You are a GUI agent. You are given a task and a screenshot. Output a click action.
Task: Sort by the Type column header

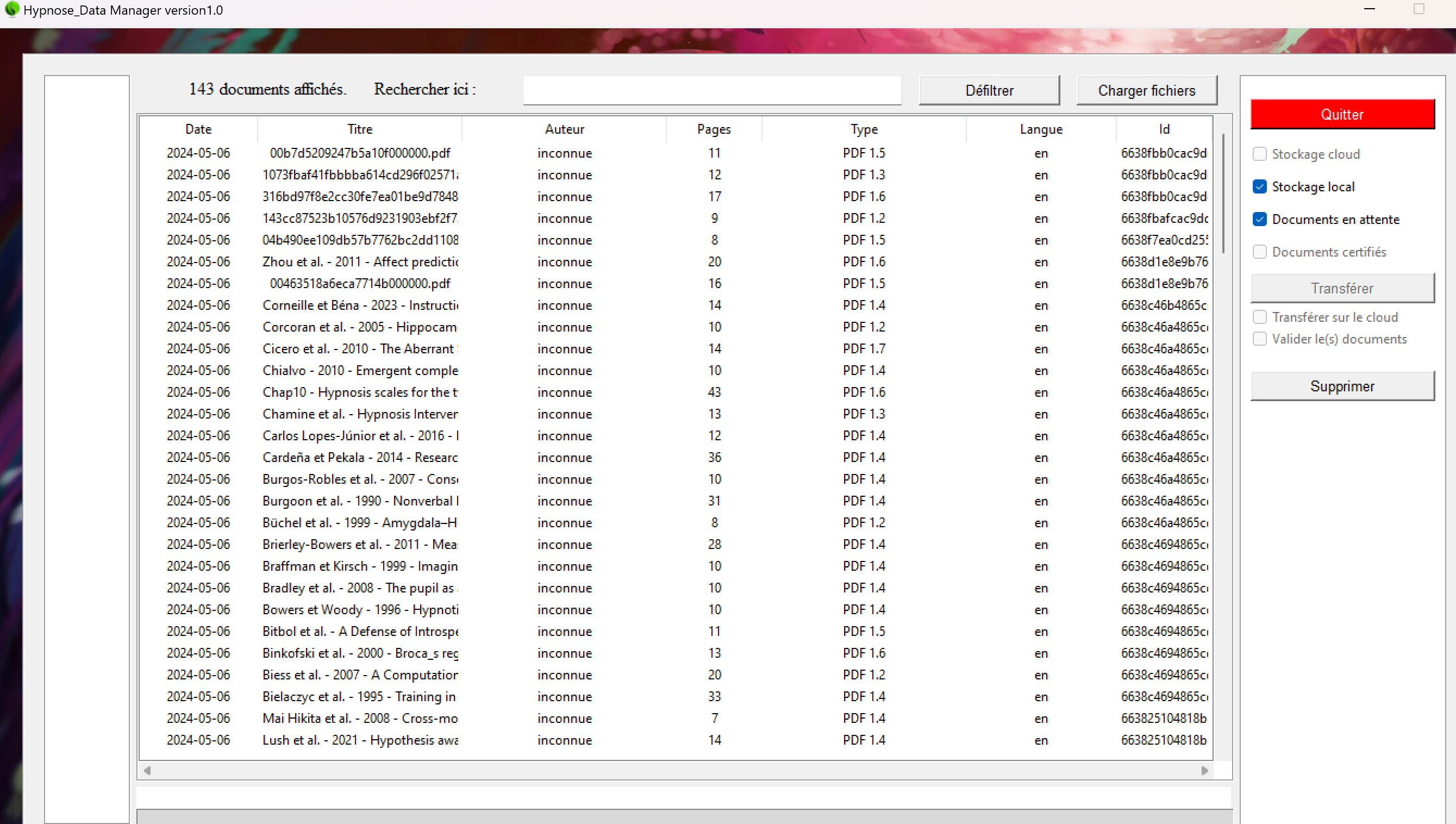(x=864, y=129)
